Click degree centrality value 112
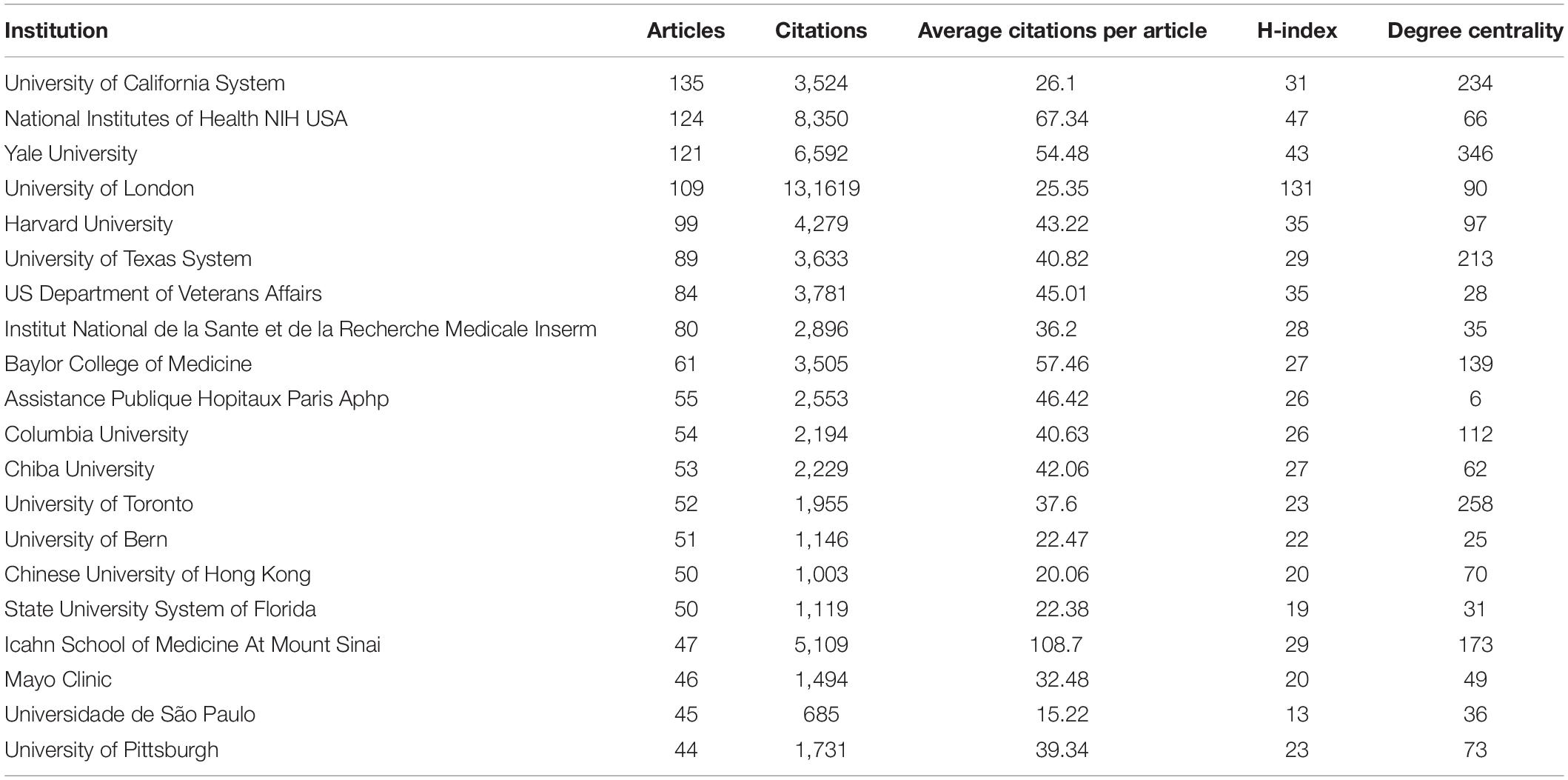Viewport: 1568px width, 780px height. [x=1475, y=434]
